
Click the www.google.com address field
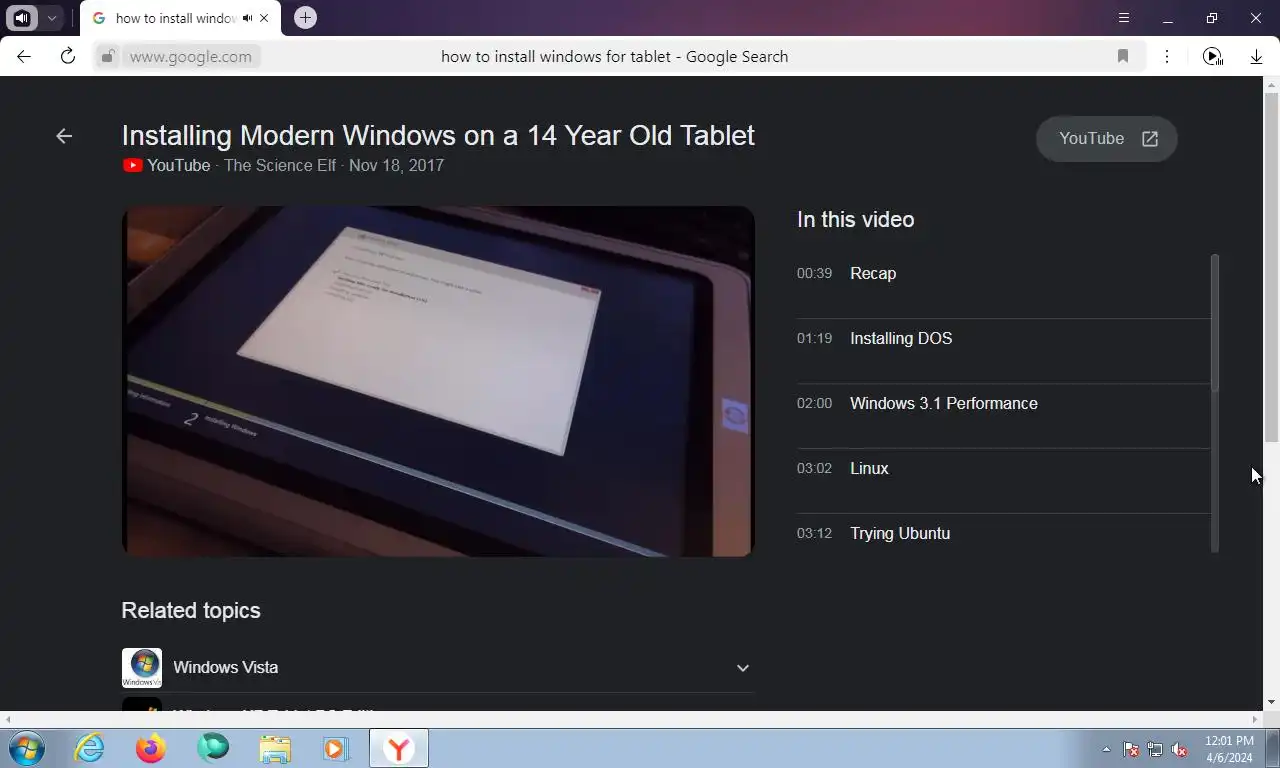(190, 57)
